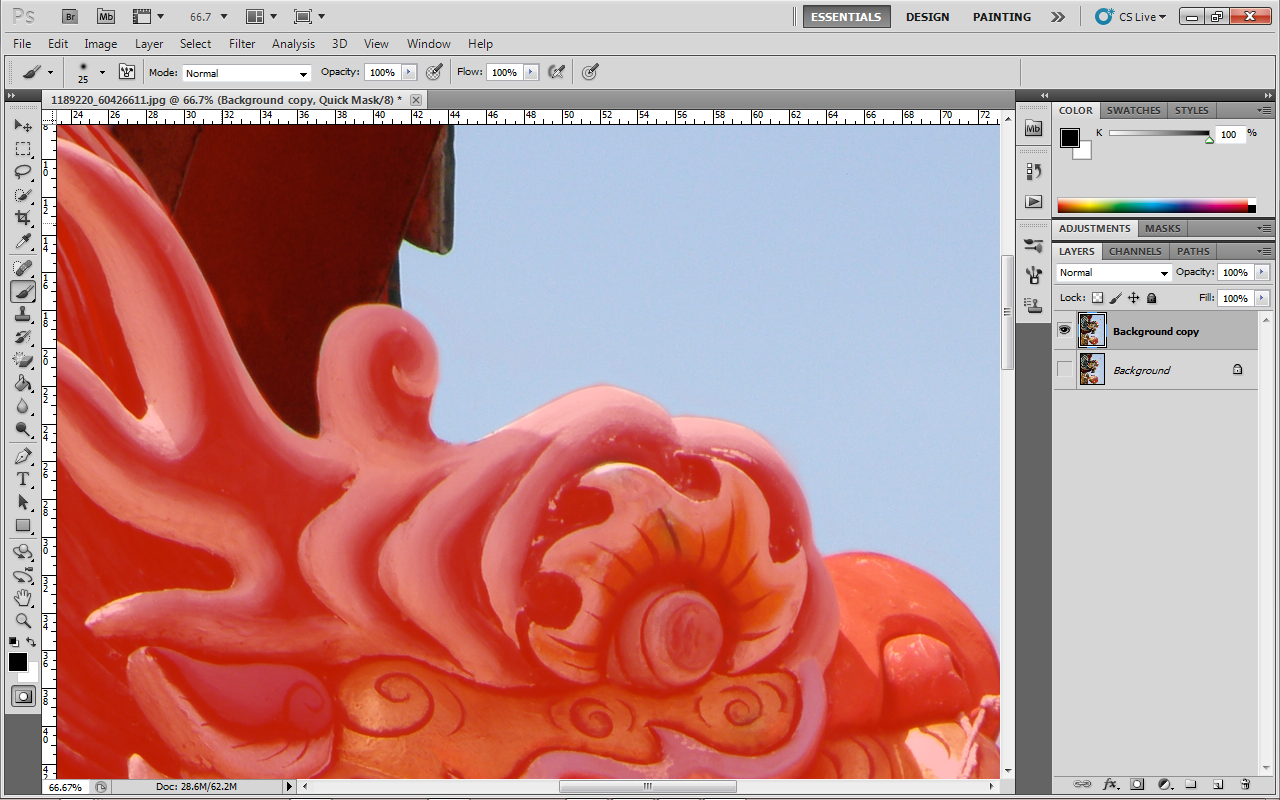Toggle the airbrush option
This screenshot has width=1280, height=800.
[x=557, y=72]
